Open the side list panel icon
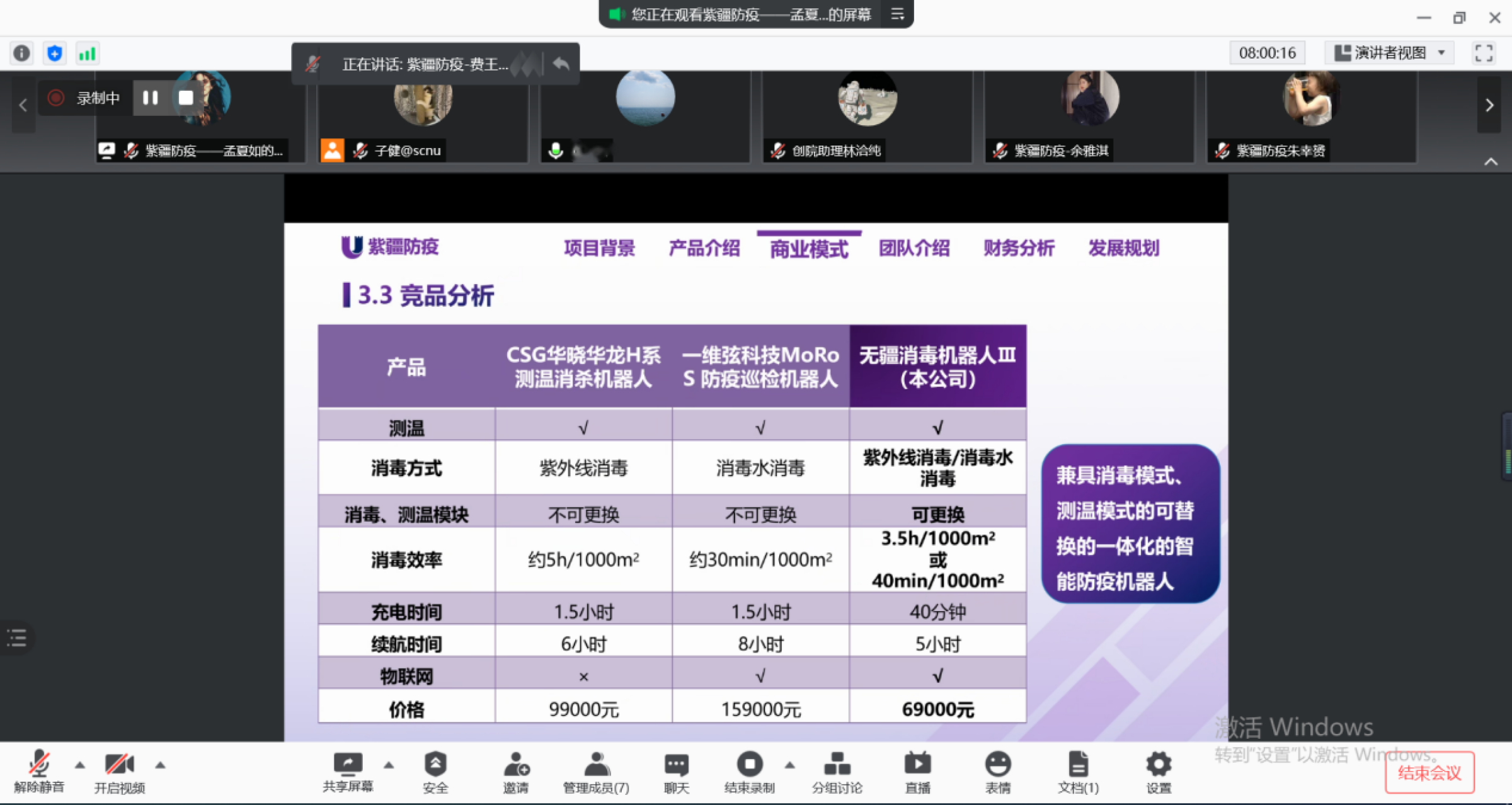 coord(17,637)
